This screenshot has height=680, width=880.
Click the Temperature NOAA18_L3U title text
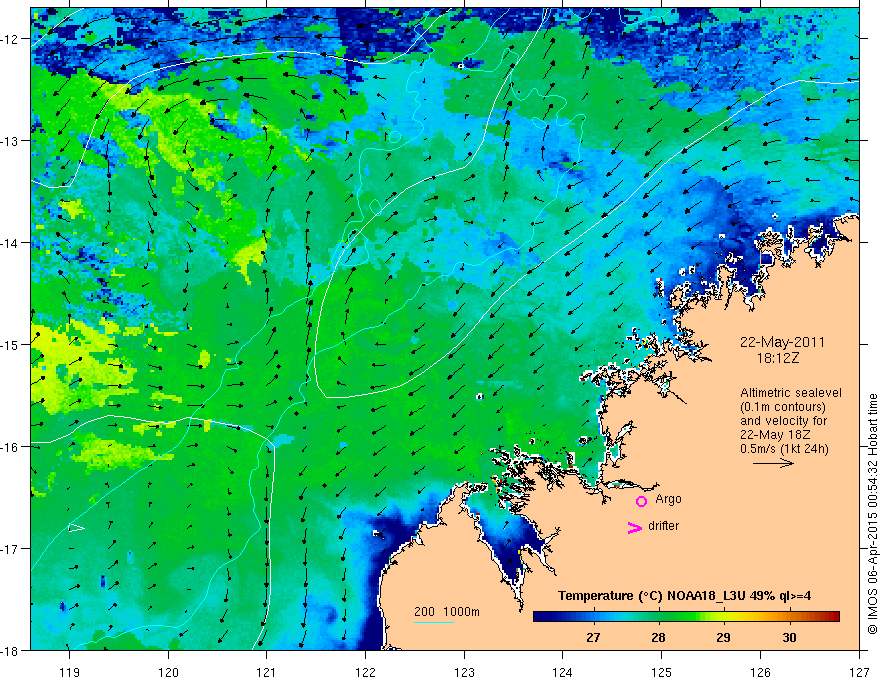pyautogui.click(x=684, y=596)
